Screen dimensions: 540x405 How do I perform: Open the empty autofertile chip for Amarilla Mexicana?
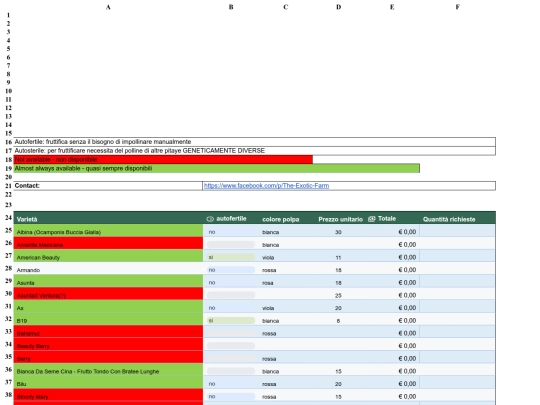click(231, 245)
